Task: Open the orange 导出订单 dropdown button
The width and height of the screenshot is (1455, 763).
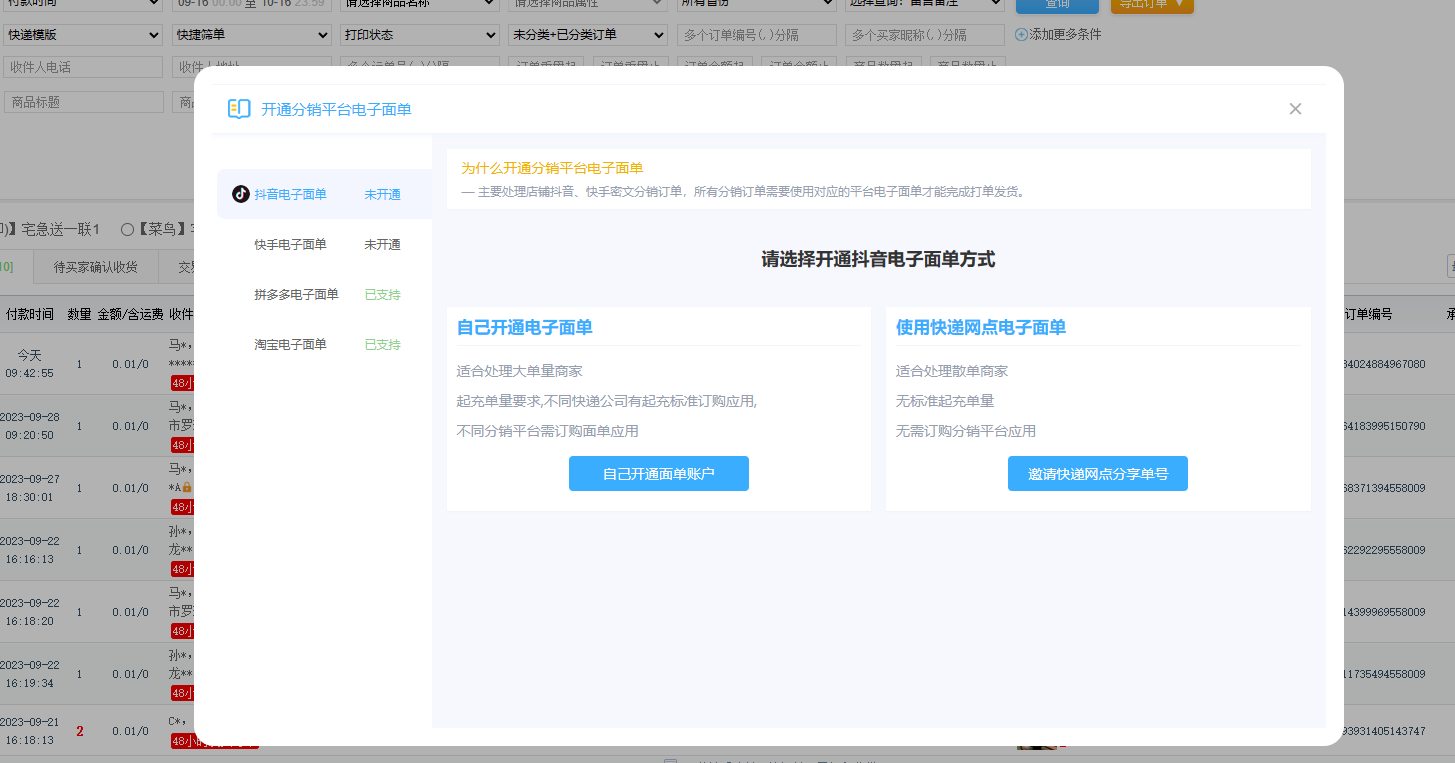Action: pyautogui.click(x=1152, y=5)
